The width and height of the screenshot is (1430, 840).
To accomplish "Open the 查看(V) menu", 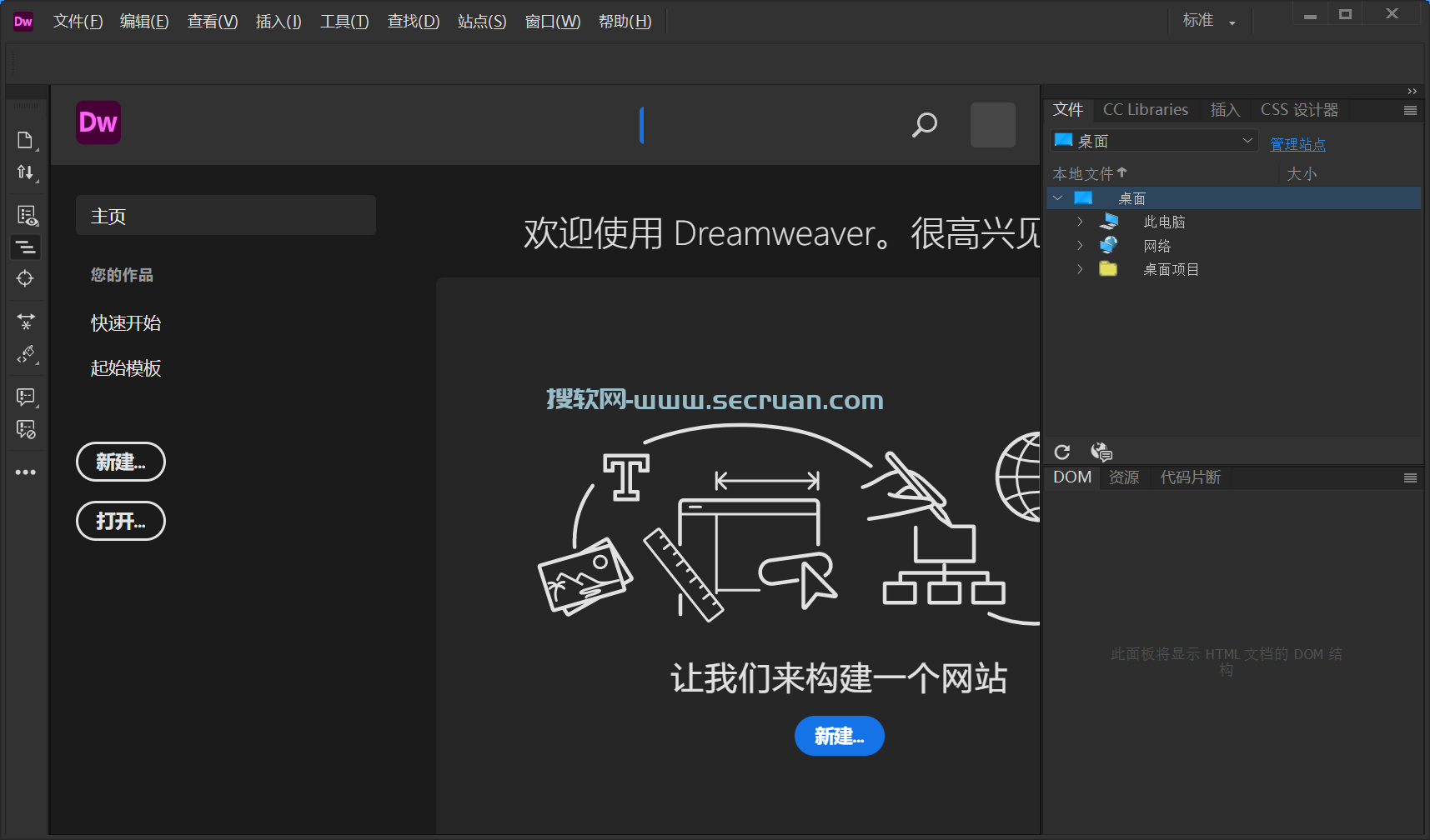I will 213,22.
